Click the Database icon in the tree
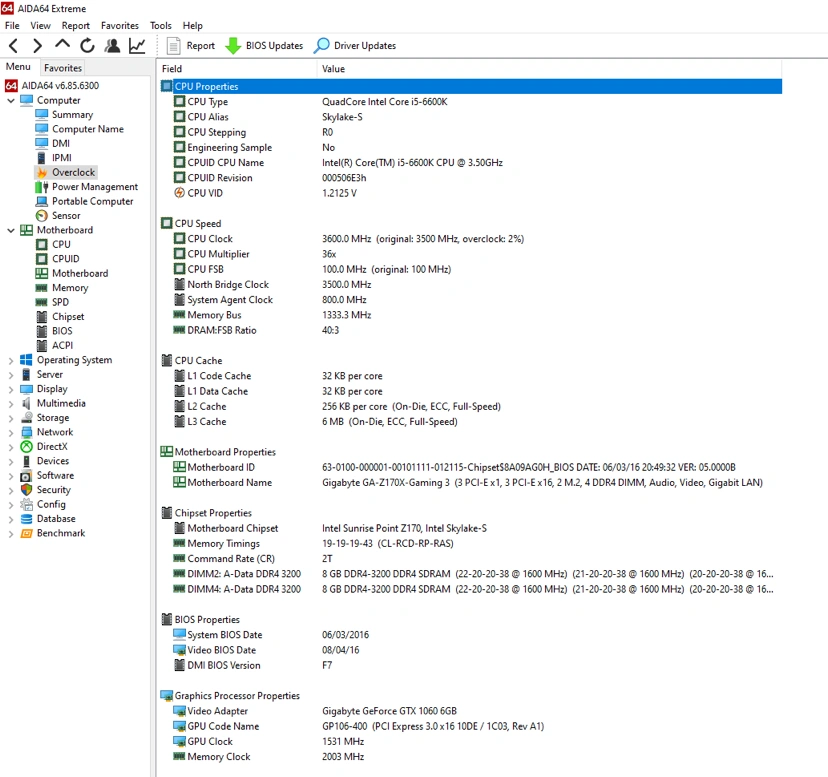The image size is (828, 777). [26, 519]
